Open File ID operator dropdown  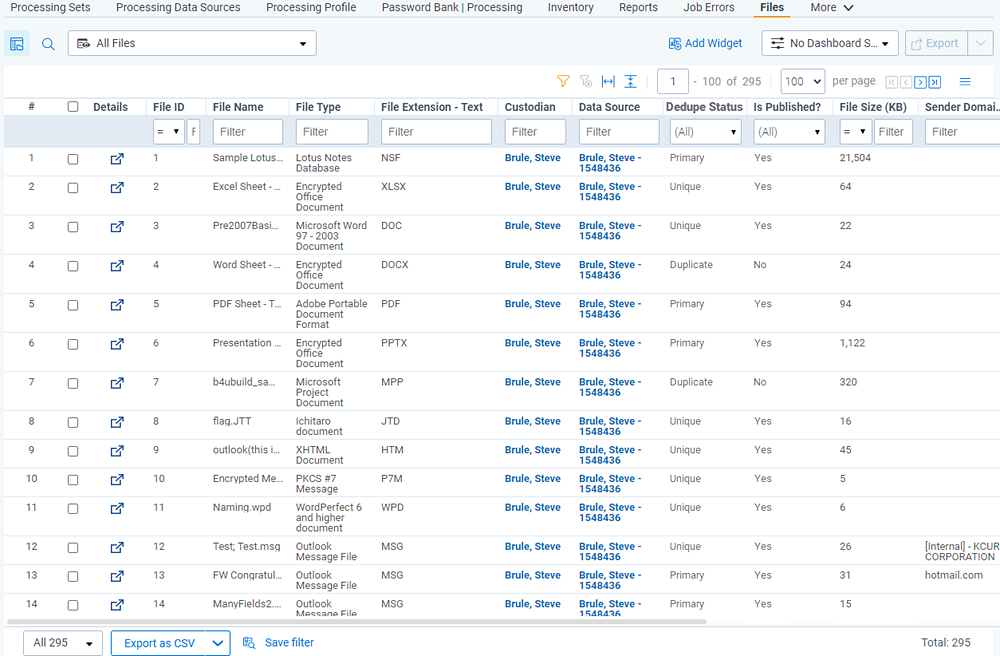168,132
